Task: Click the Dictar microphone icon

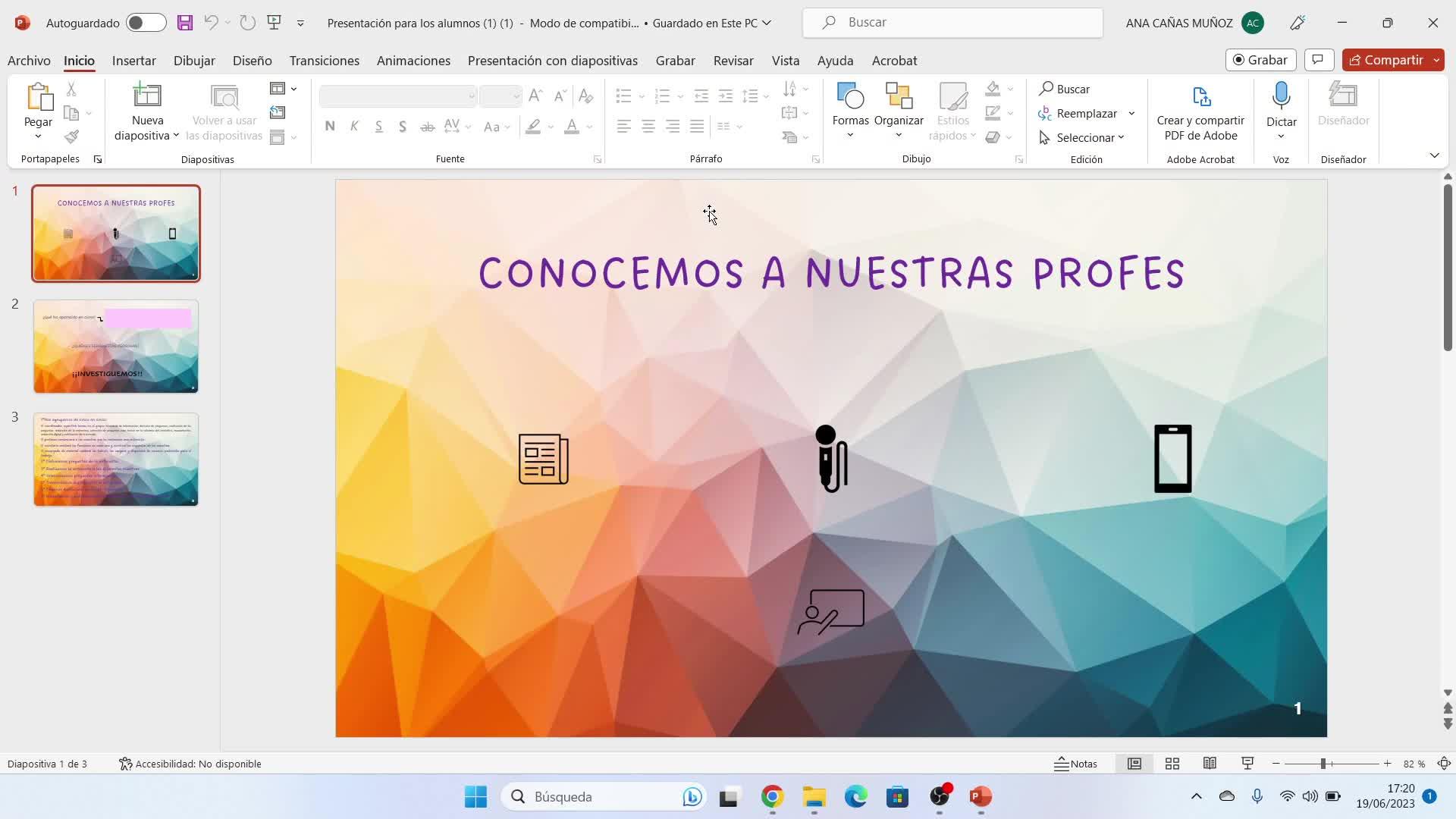Action: coord(1281,96)
